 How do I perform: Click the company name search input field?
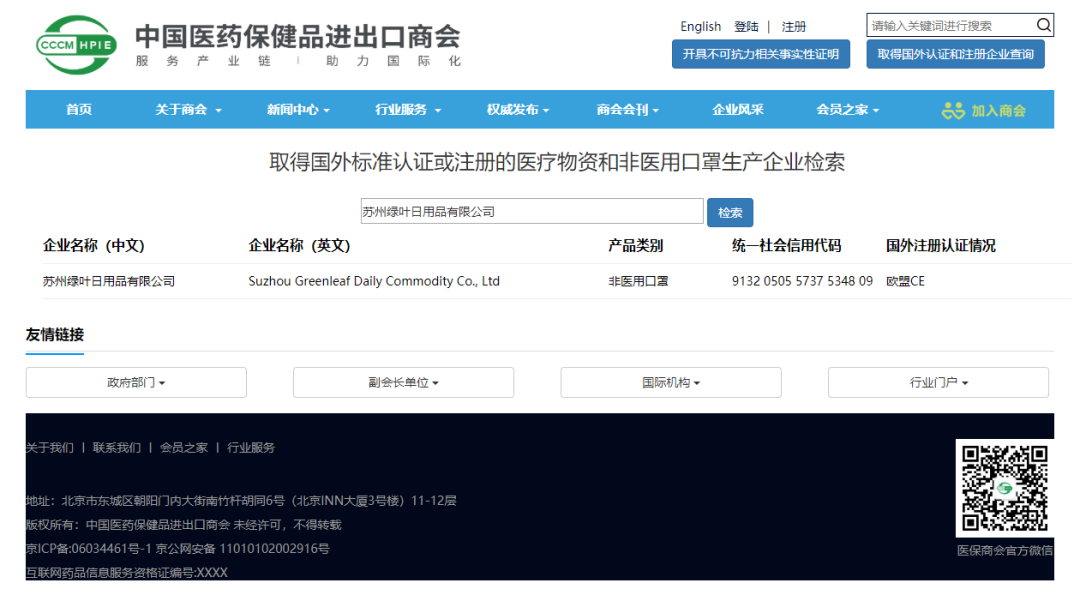pyautogui.click(x=532, y=212)
